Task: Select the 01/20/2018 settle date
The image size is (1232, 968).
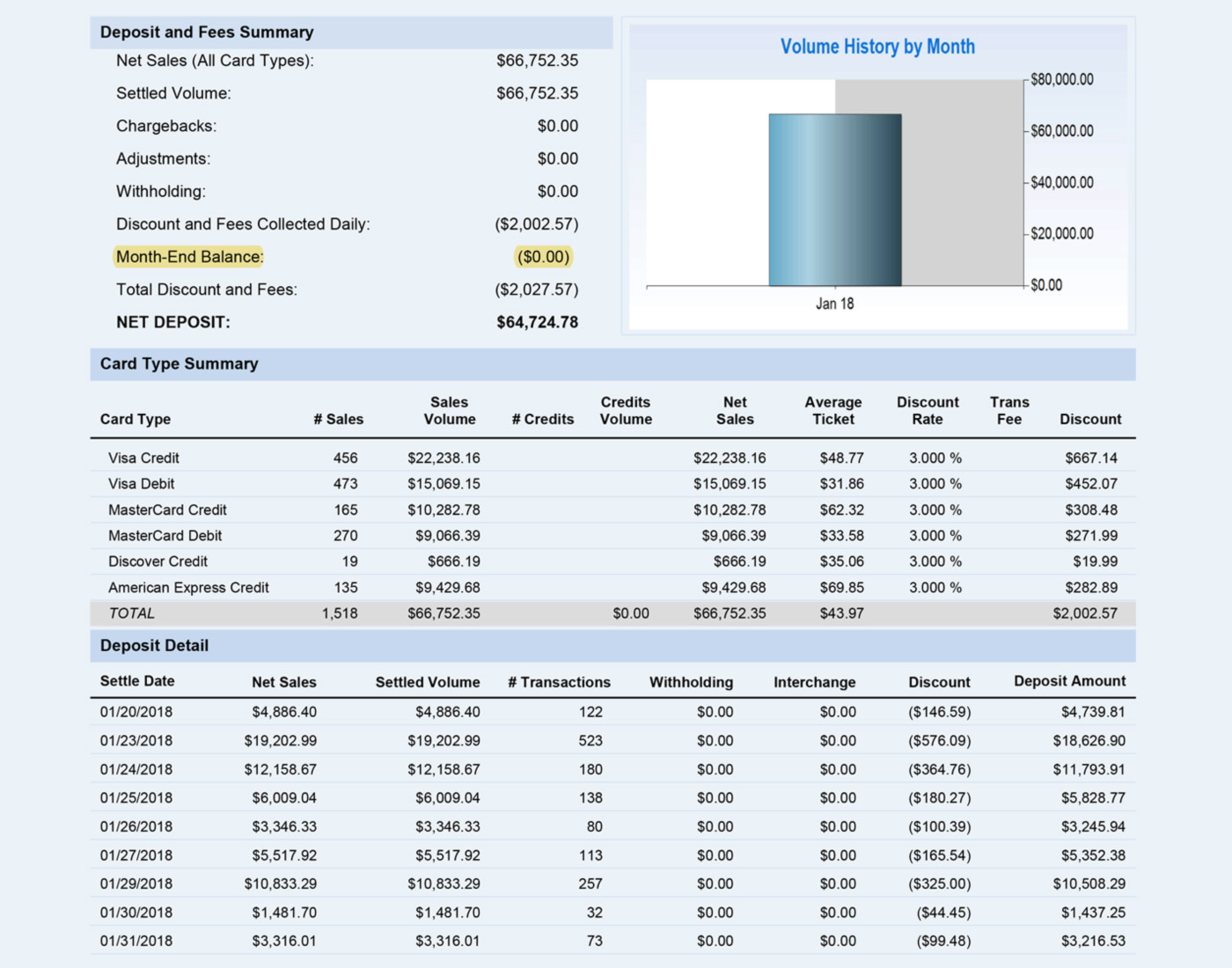Action: click(x=136, y=712)
